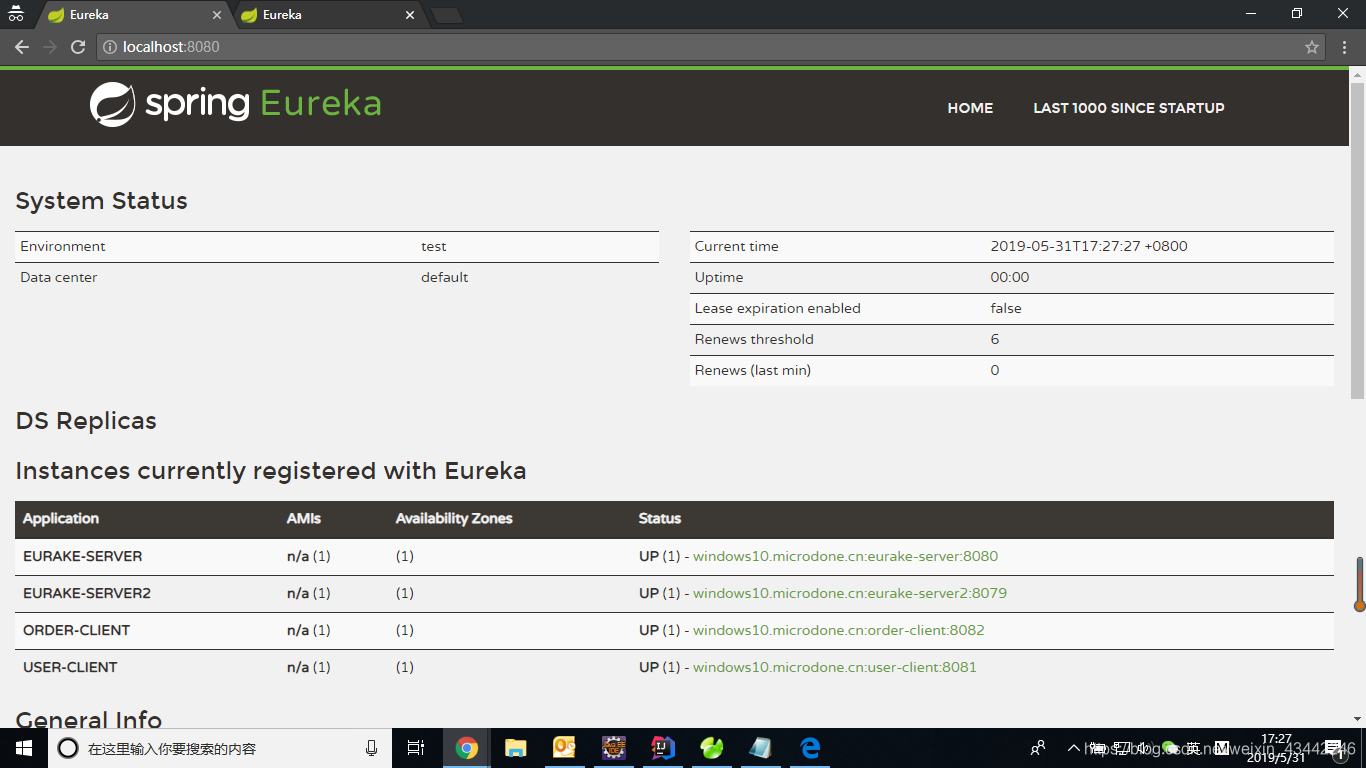Open the HOME navigation item

pyautogui.click(x=970, y=108)
